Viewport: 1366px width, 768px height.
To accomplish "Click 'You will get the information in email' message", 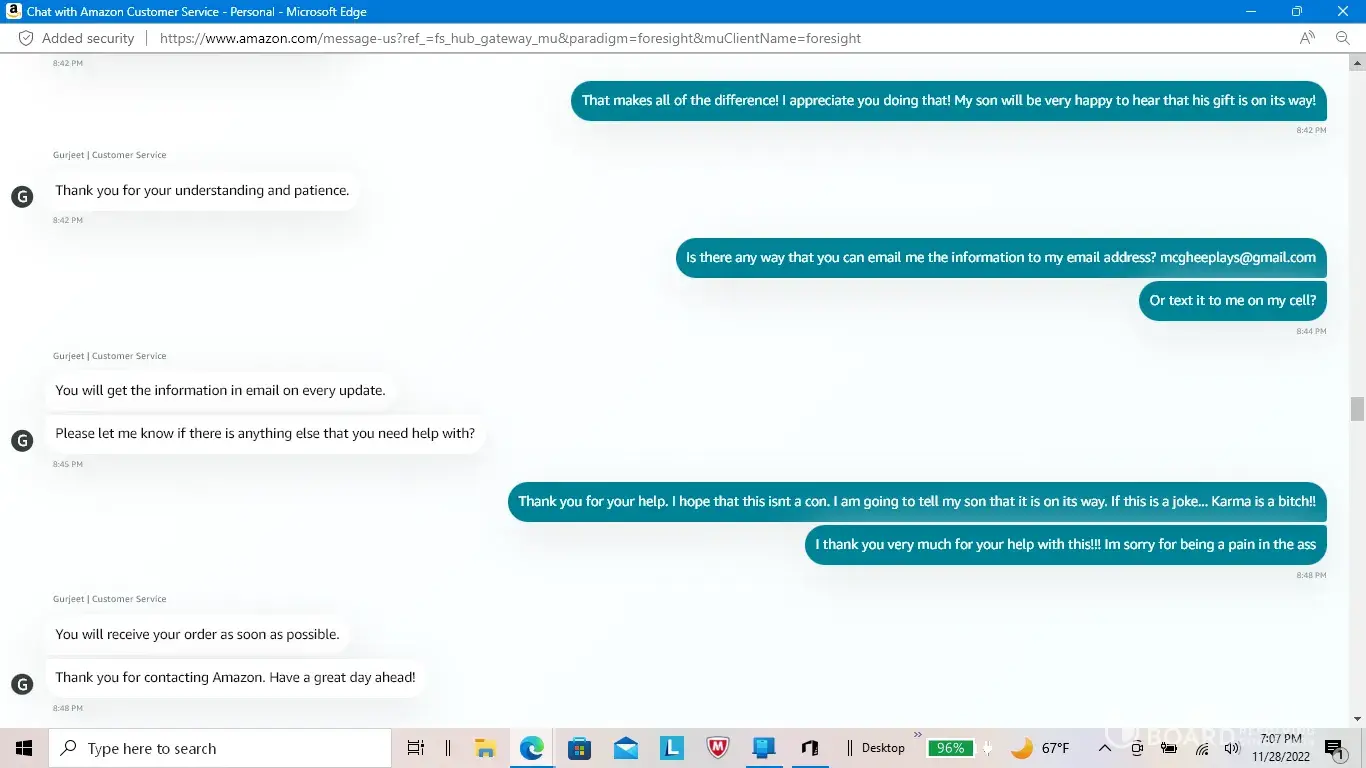I will pos(220,391).
